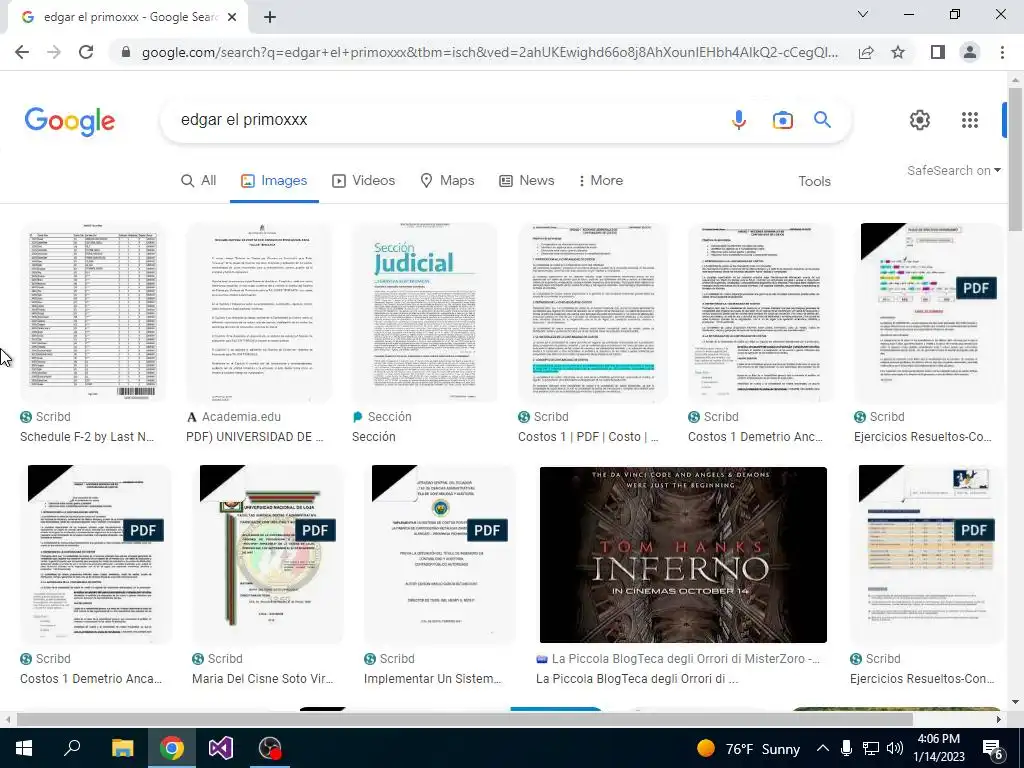Open the notification center

coord(993,749)
